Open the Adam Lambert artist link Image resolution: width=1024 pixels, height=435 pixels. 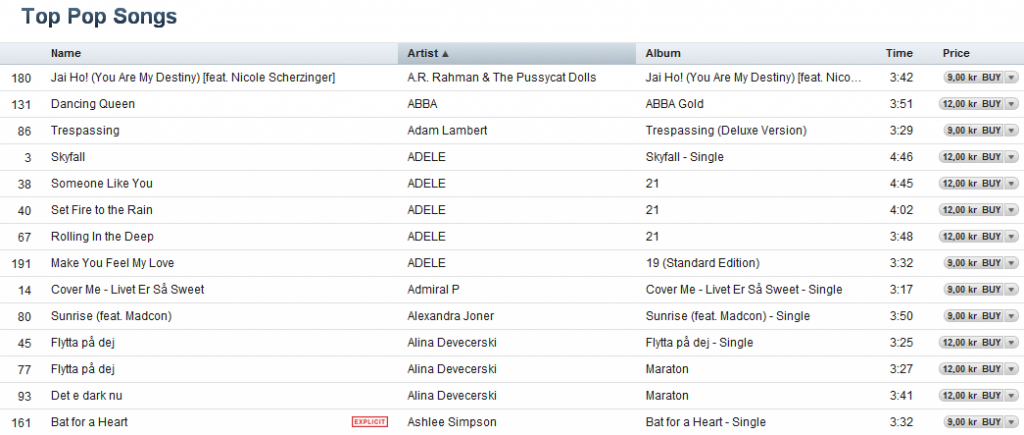[447, 131]
